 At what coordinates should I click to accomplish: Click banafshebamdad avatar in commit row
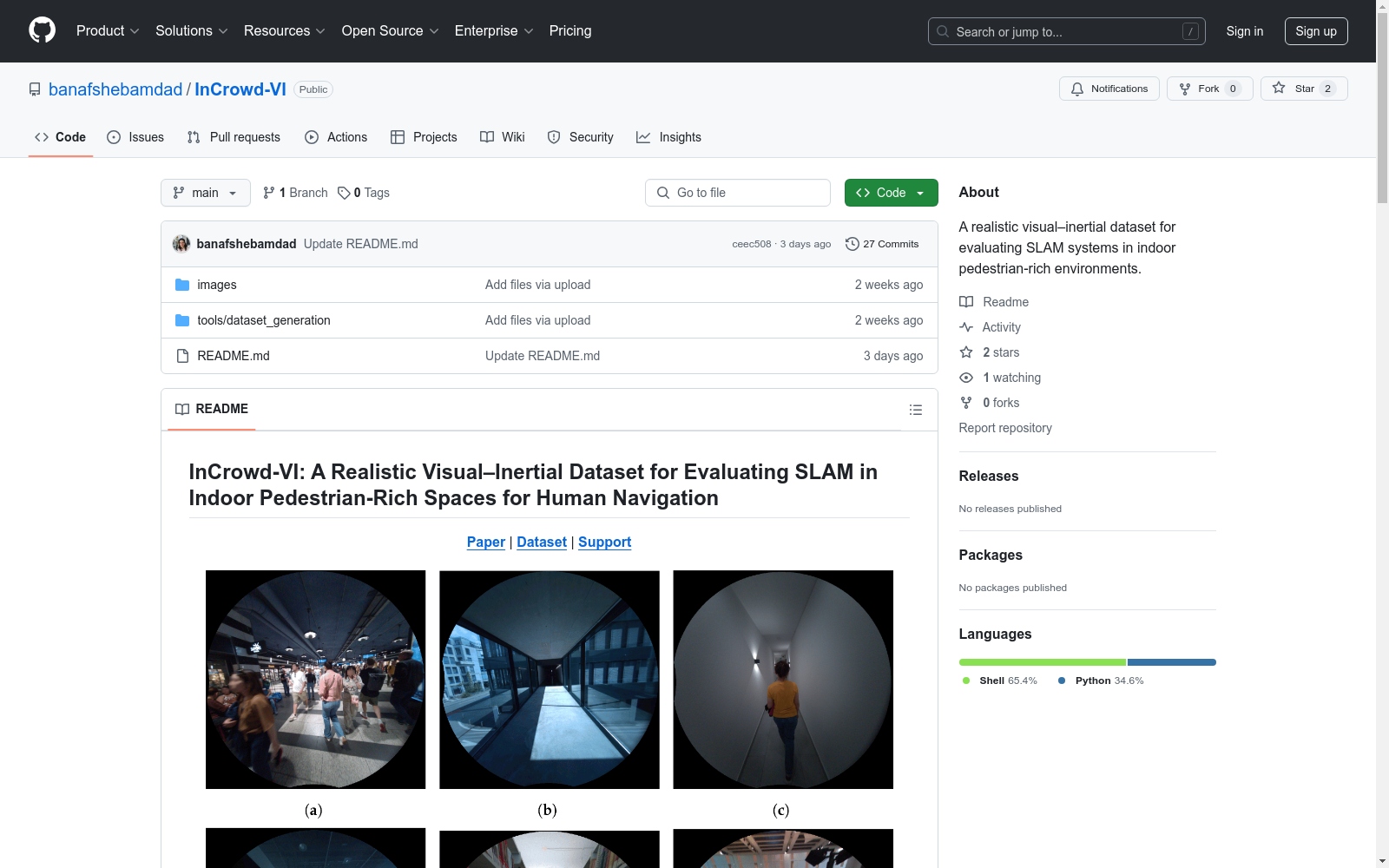[x=181, y=244]
